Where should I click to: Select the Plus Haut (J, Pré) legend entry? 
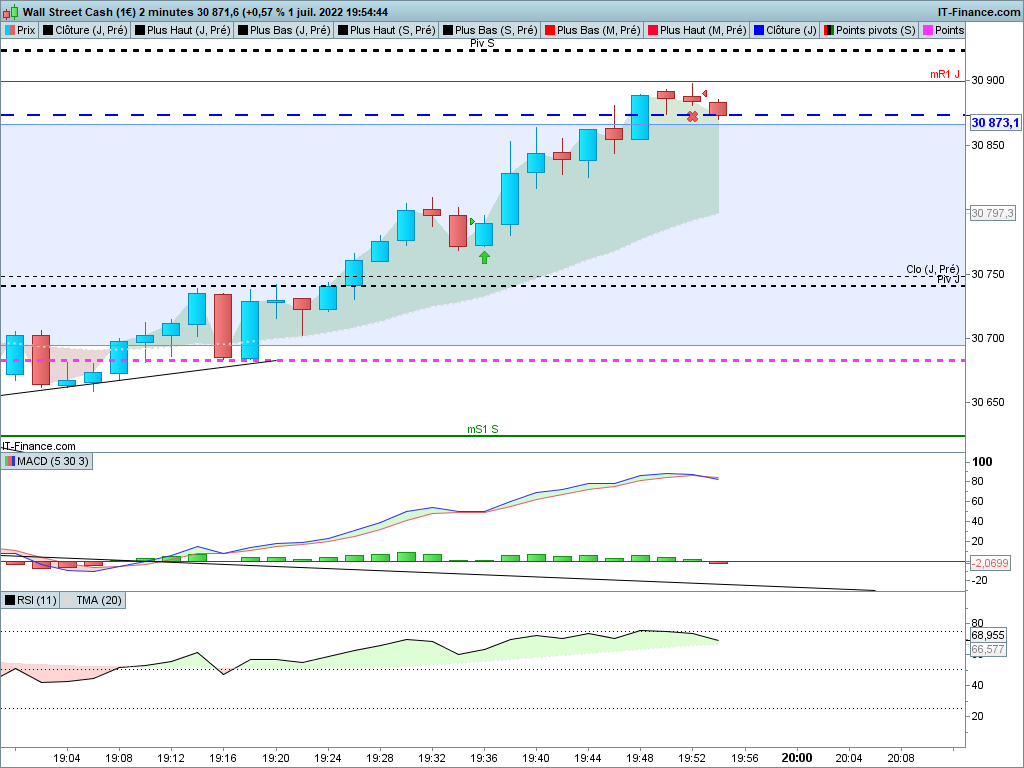point(182,30)
